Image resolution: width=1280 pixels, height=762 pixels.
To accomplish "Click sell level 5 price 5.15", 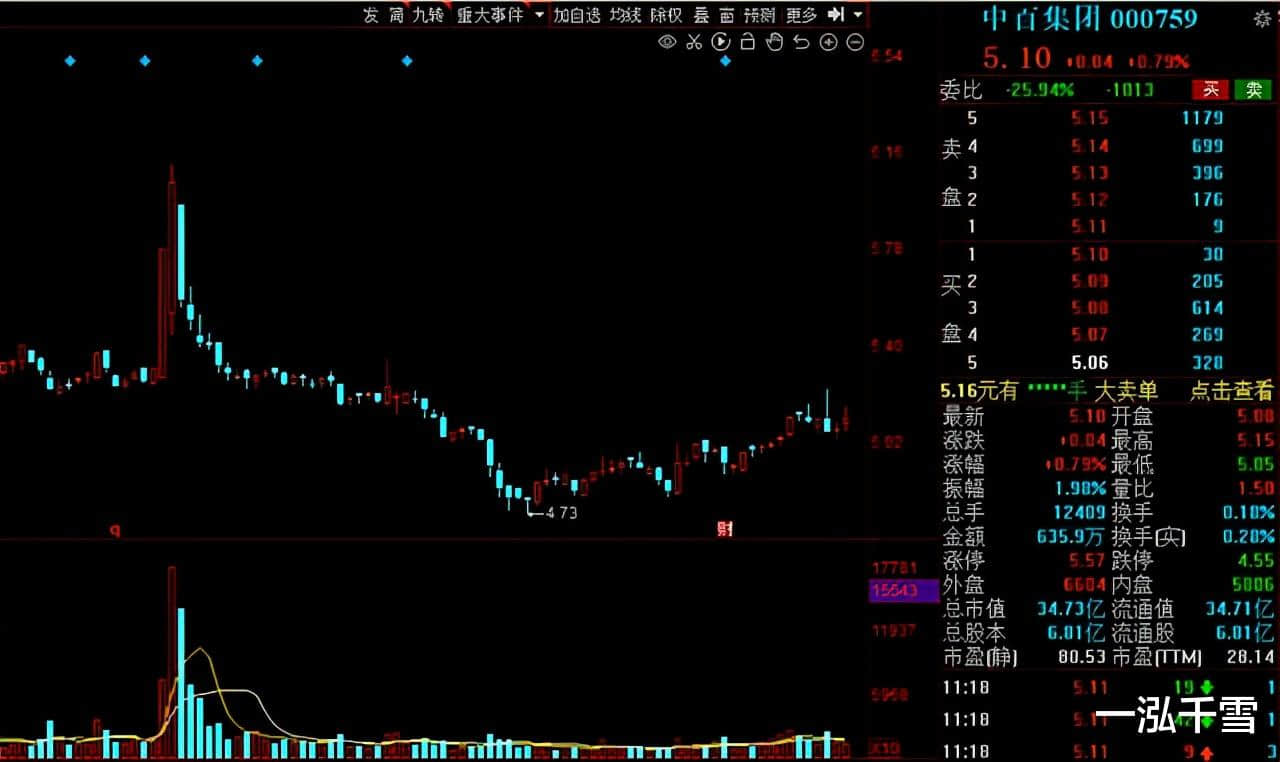I will 1089,118.
